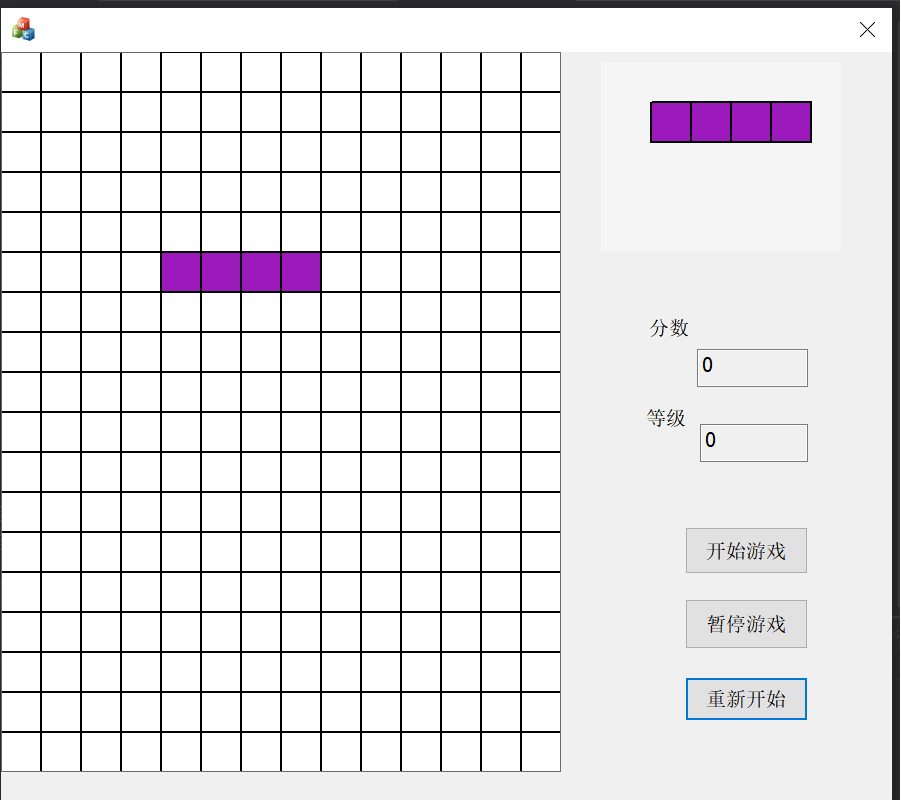901x800 pixels.
Task: Click the window title bar
Action: pyautogui.click(x=450, y=27)
